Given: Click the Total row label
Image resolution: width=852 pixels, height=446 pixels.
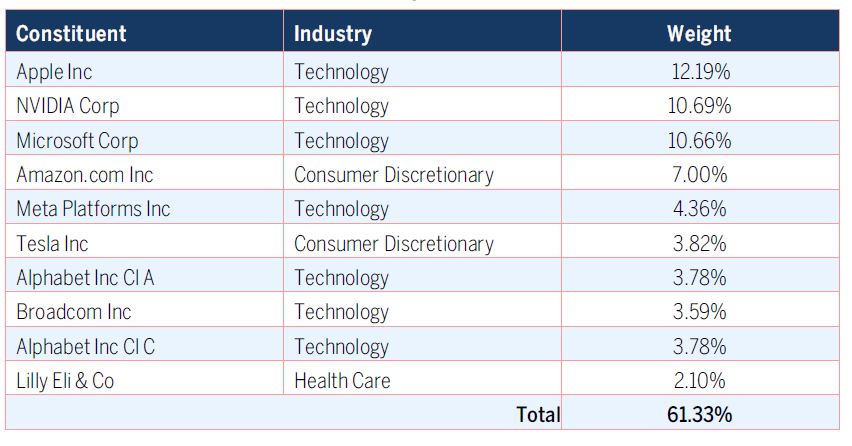Looking at the screenshot, I should 537,414.
